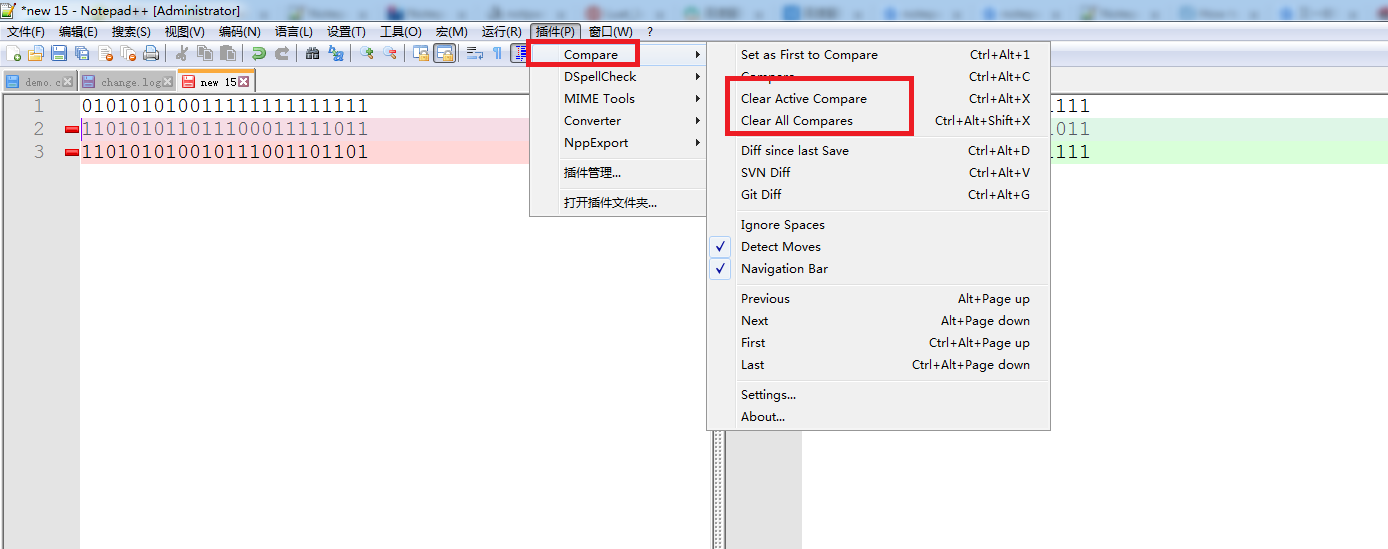Click the Paste toolbar icon
Image resolution: width=1388 pixels, height=549 pixels.
click(x=228, y=53)
